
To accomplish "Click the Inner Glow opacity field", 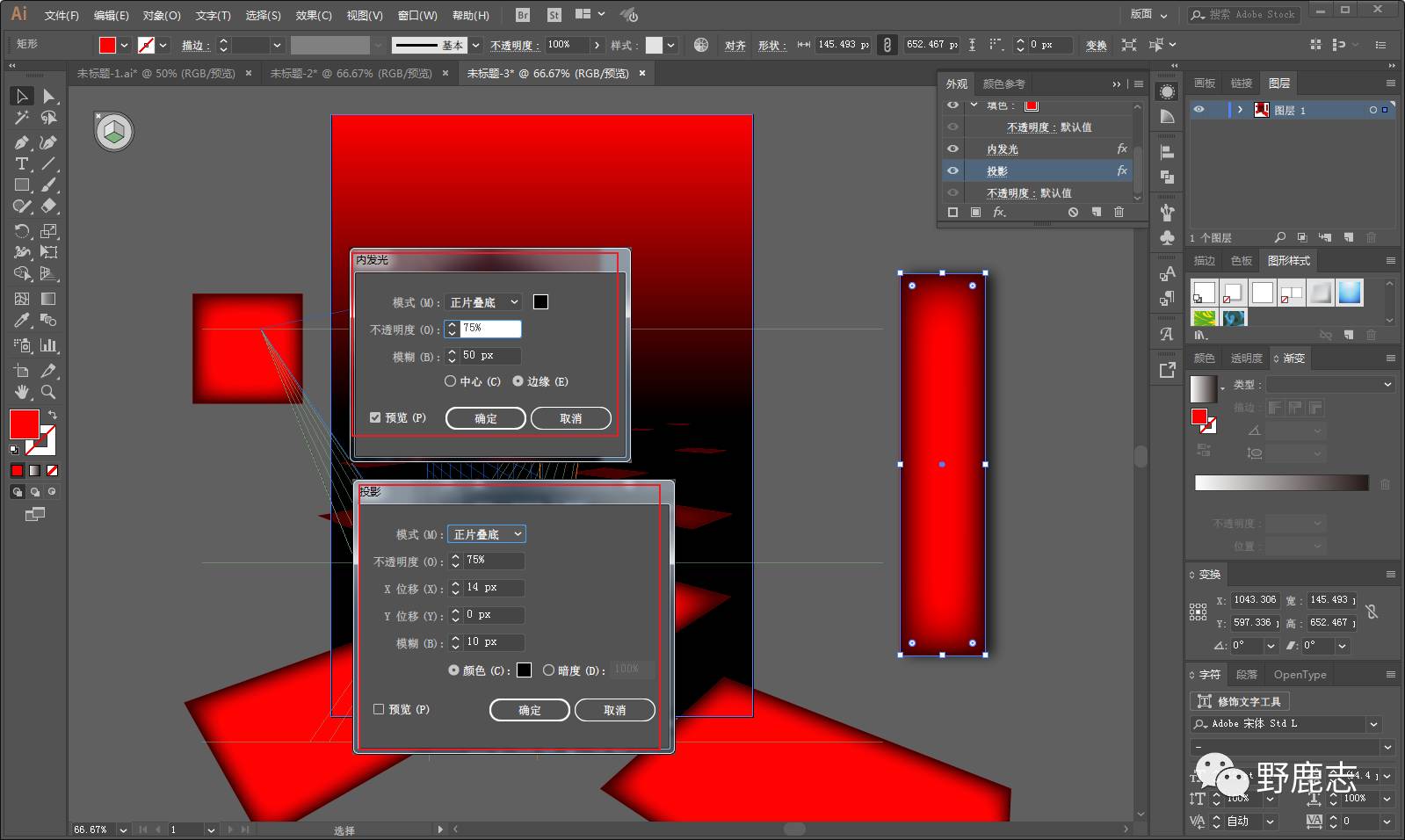I will [489, 329].
